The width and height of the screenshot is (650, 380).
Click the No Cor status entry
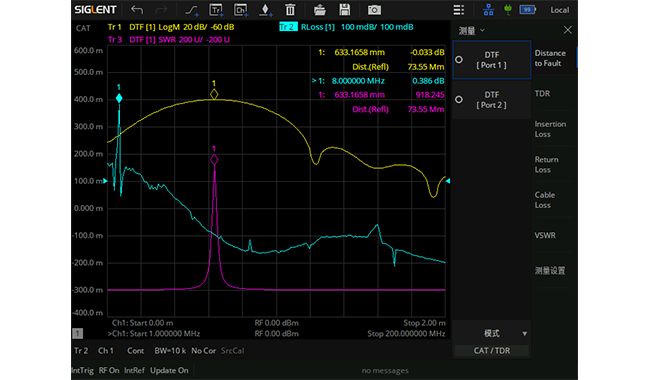(204, 351)
